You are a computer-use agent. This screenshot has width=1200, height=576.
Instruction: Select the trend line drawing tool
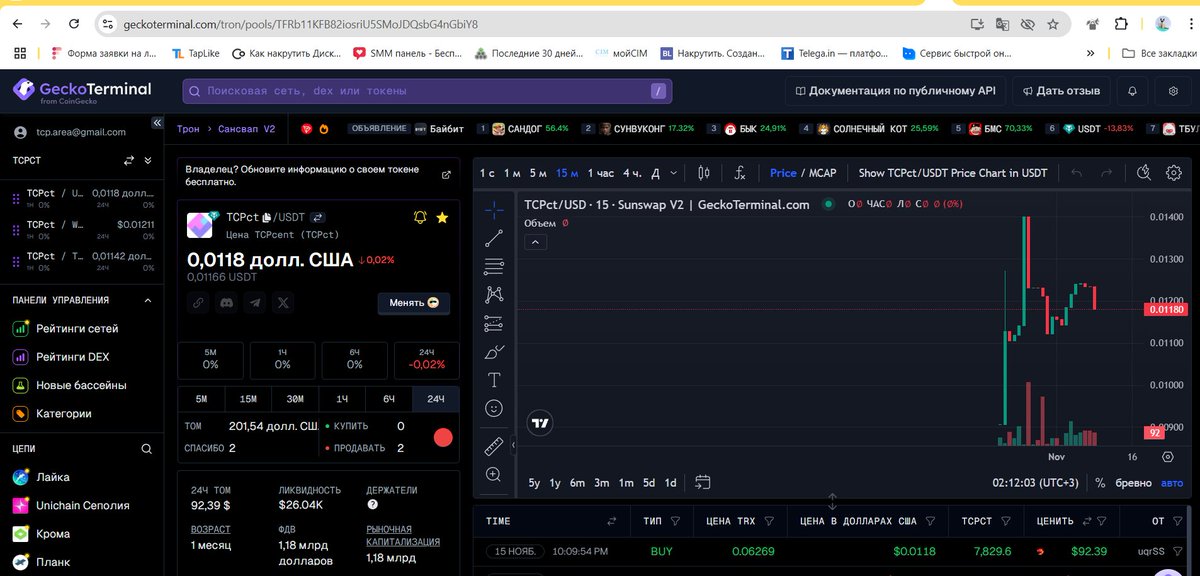pyautogui.click(x=493, y=238)
